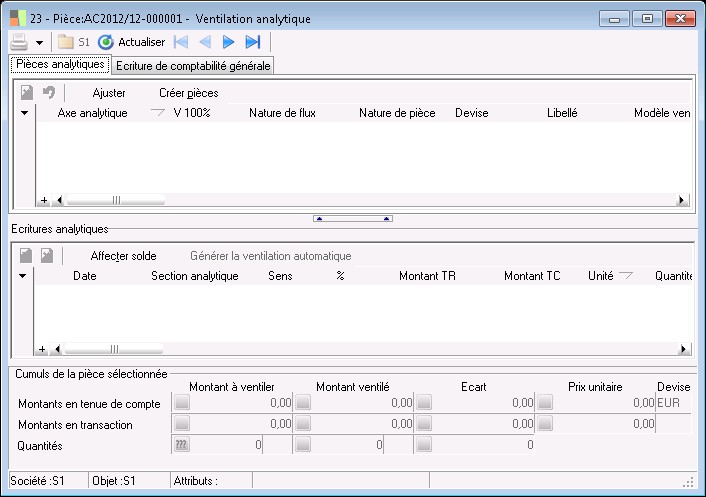The image size is (706, 497).
Task: Sort by Section analytique column header
Action: point(194,276)
